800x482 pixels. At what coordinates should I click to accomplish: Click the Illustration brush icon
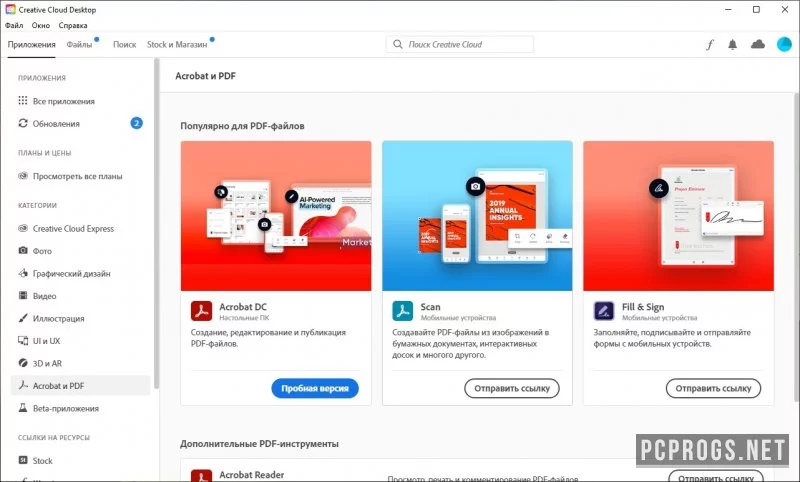[x=23, y=318]
